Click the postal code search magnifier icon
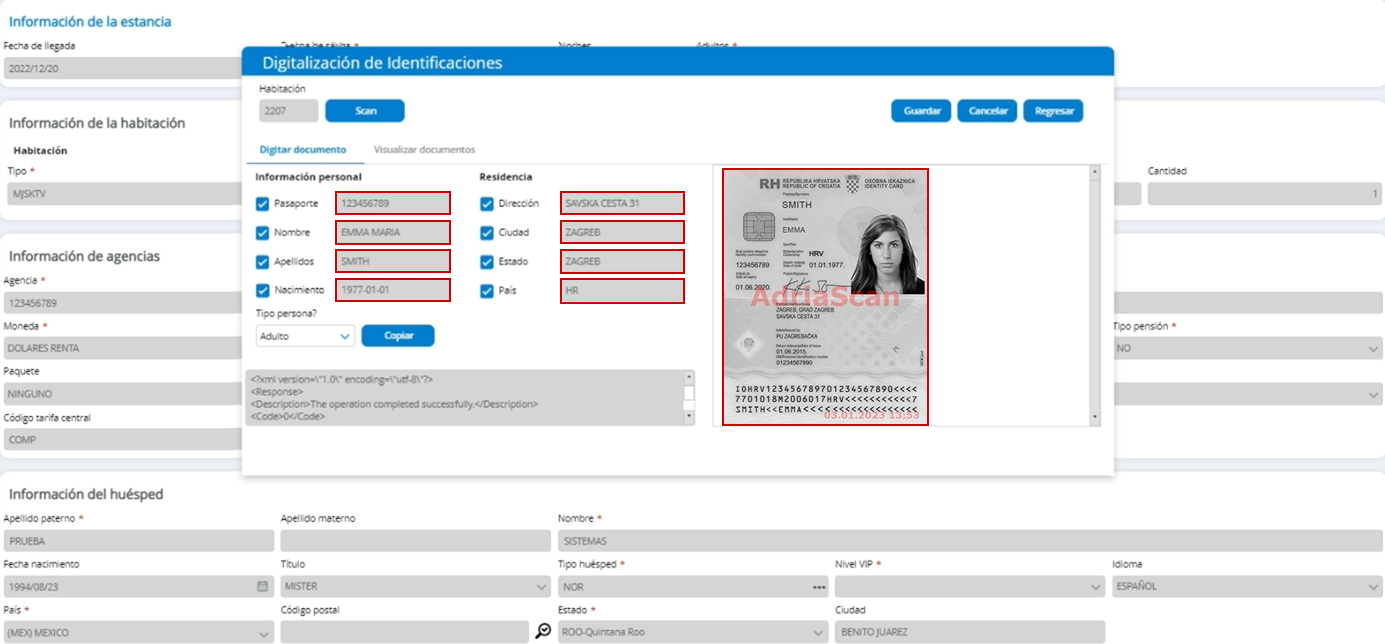Viewport: 1385px width, 644px height. click(543, 631)
